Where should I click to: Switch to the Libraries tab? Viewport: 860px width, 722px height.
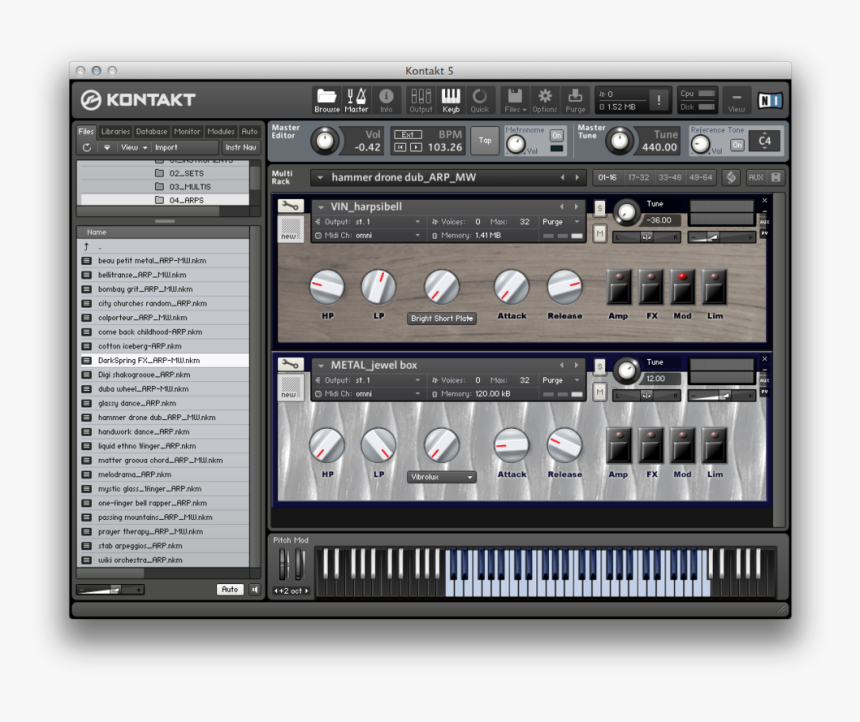click(x=115, y=132)
